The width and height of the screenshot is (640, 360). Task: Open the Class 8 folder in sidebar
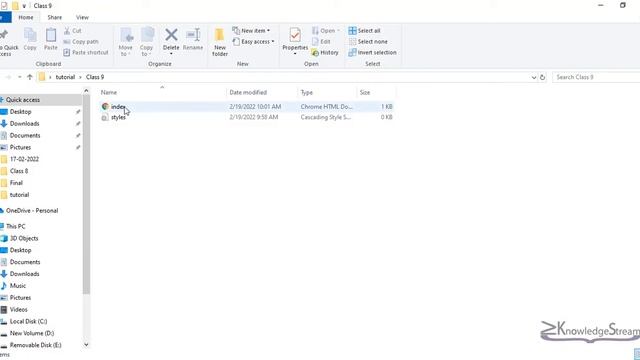[x=19, y=171]
